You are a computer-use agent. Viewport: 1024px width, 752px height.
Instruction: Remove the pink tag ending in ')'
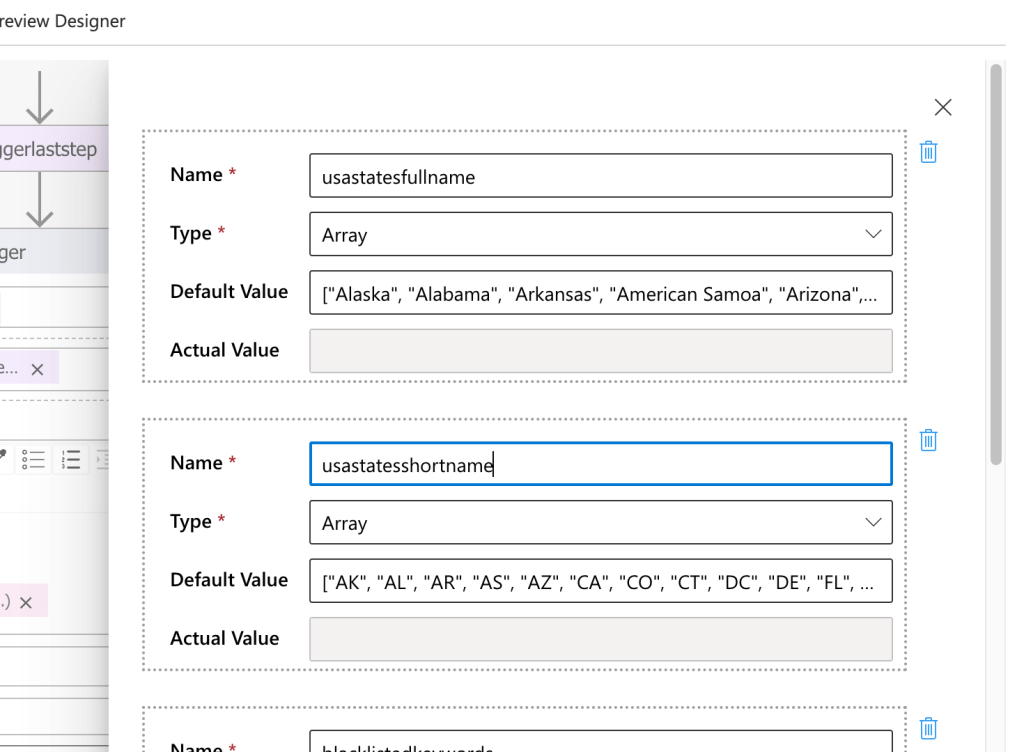pos(25,603)
